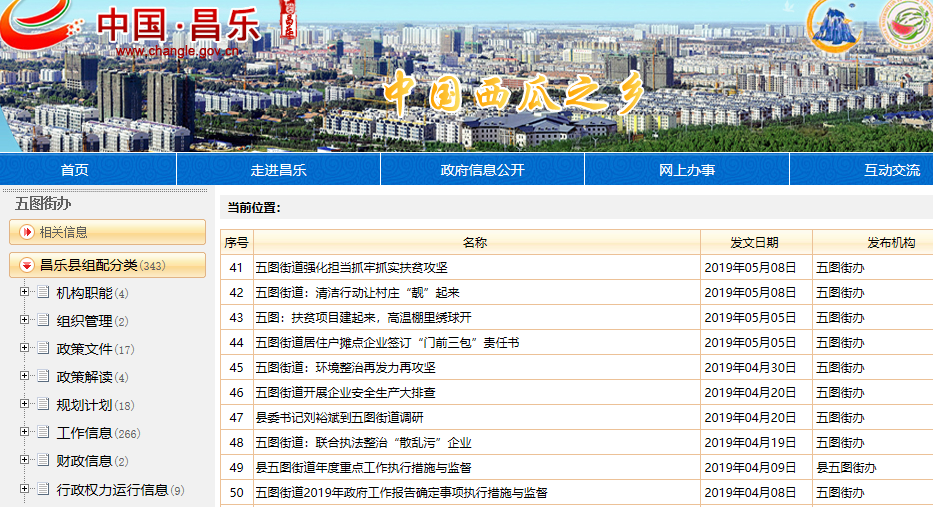Go to the 政府信息公开 menu item
Screen dimensions: 933x507
point(482,170)
